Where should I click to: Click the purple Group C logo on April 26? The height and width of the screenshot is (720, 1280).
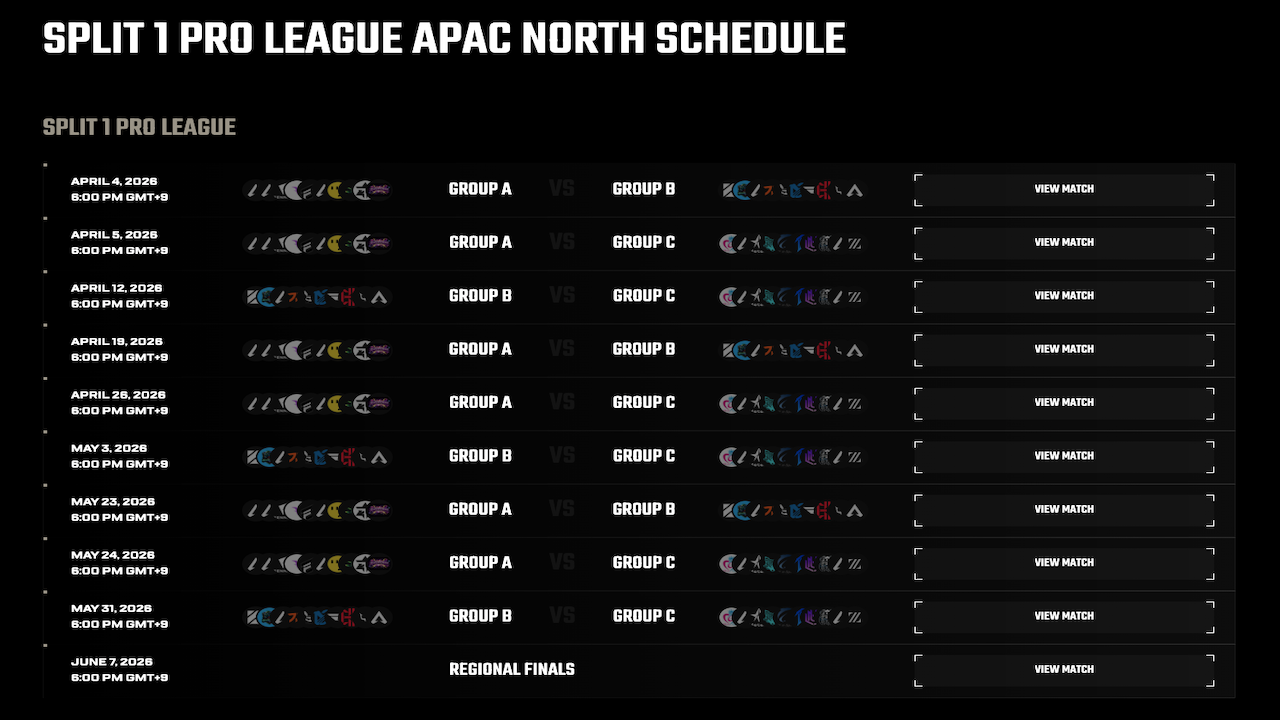(811, 402)
